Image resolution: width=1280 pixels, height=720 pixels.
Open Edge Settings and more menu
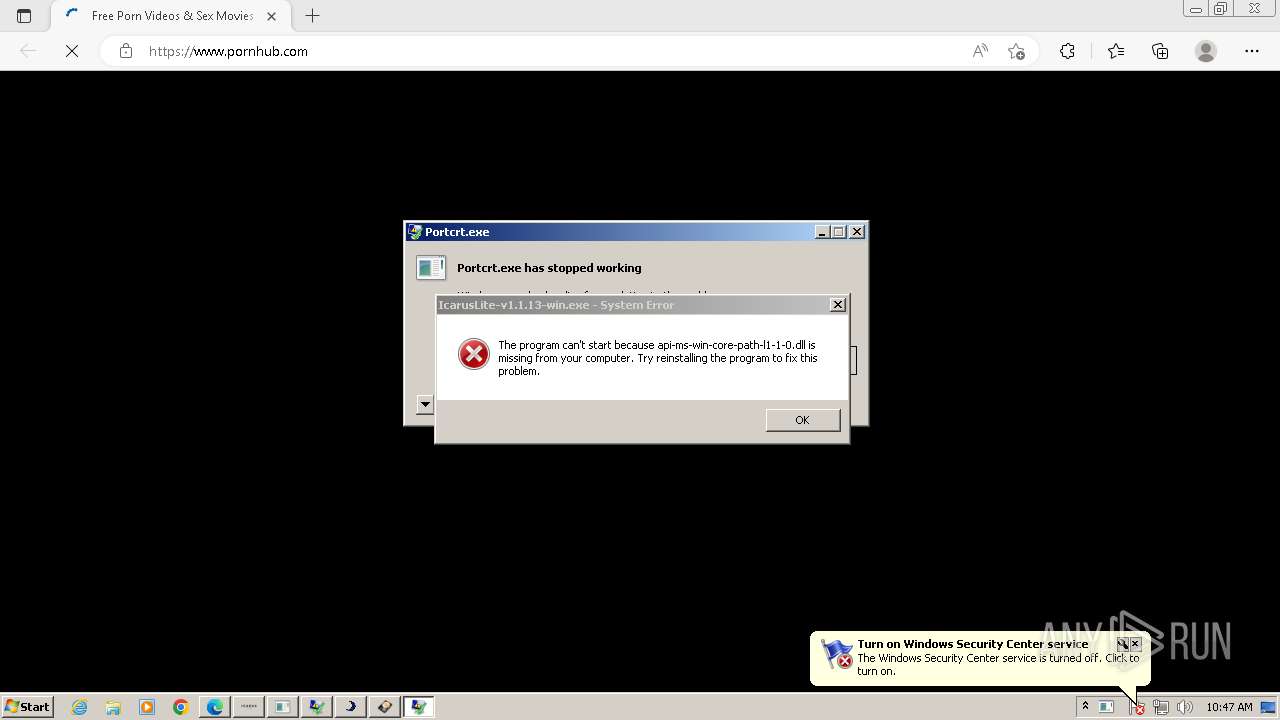pyautogui.click(x=1252, y=51)
